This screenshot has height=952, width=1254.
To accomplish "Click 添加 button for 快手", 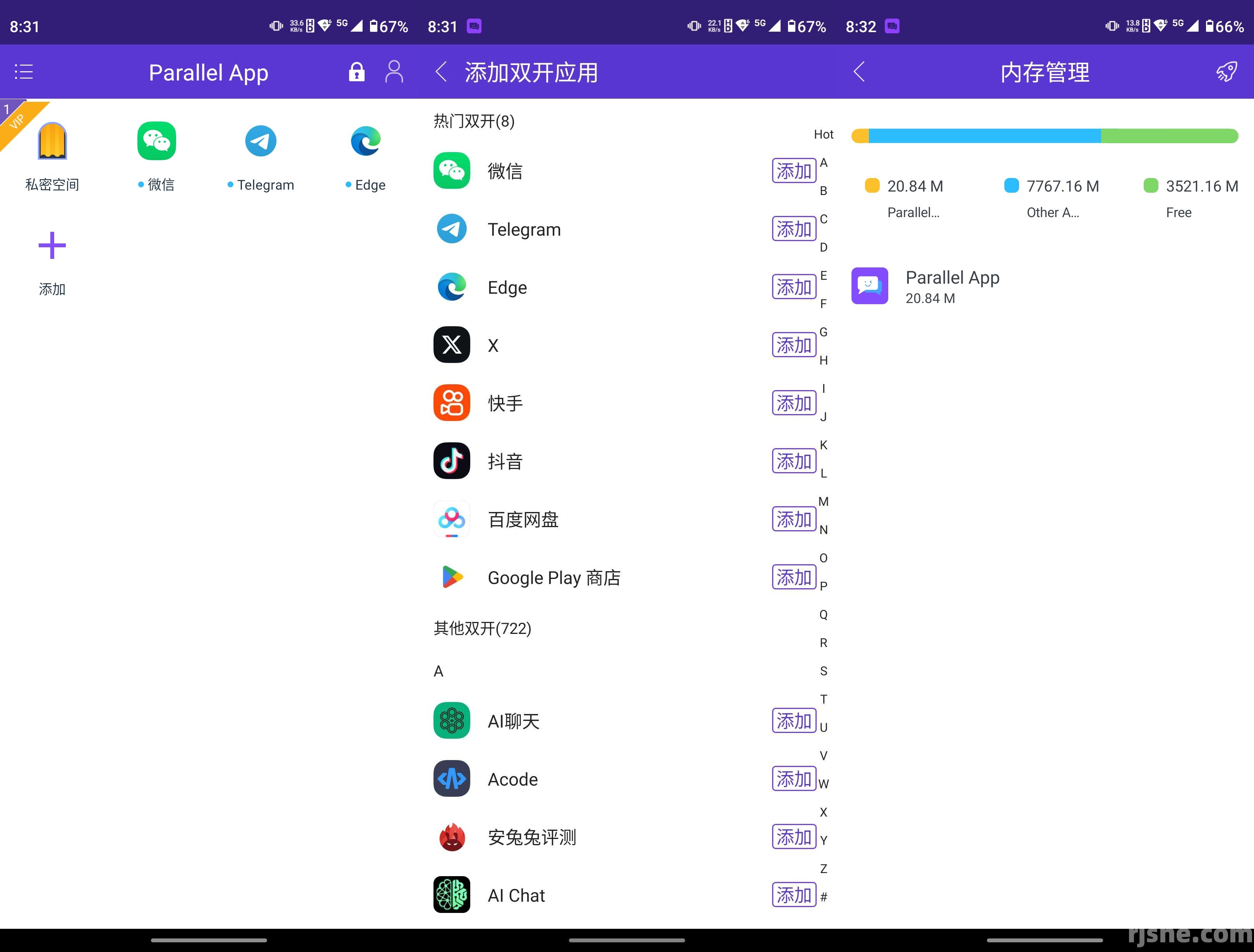I will point(794,403).
